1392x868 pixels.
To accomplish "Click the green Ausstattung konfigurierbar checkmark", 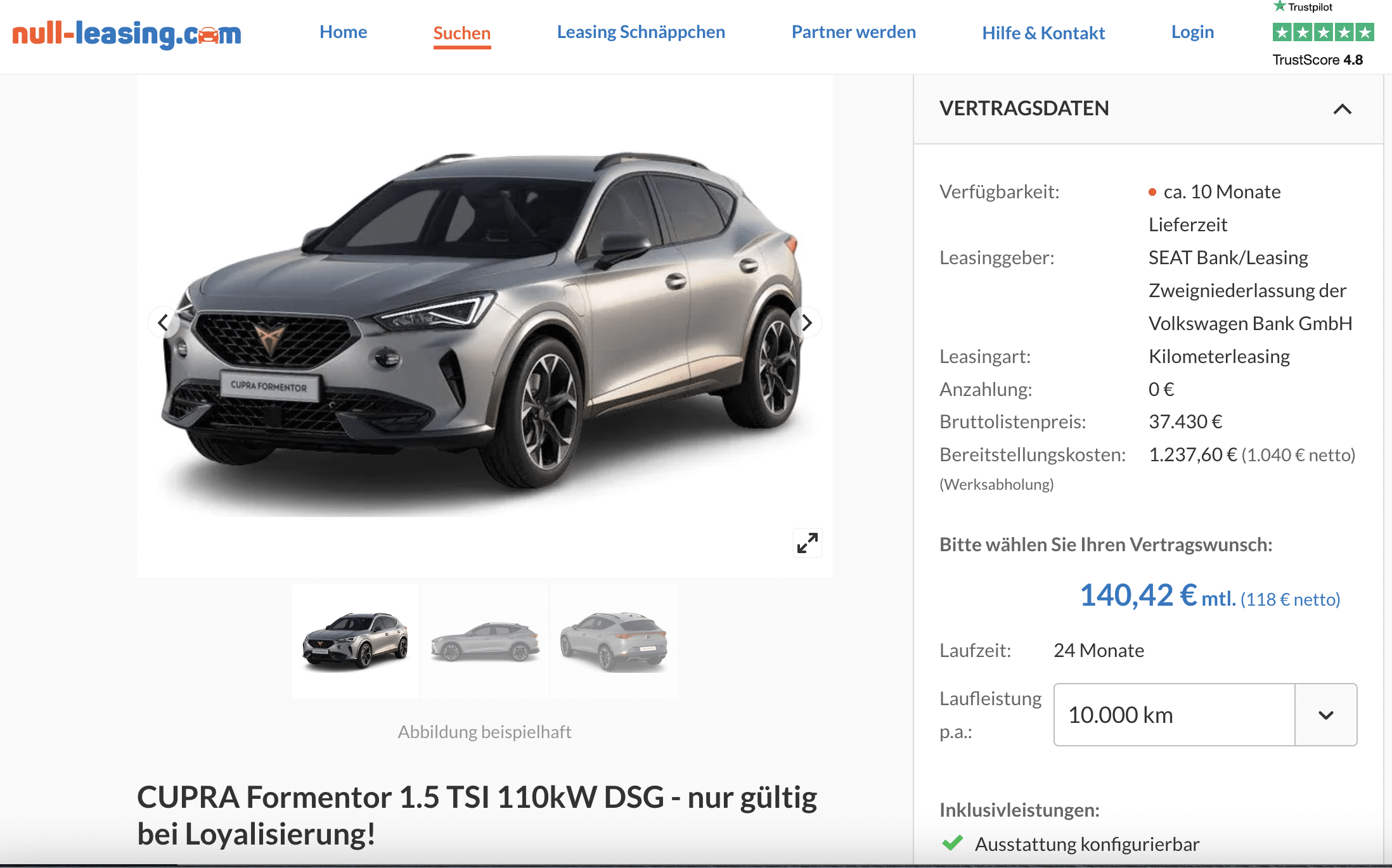I will coord(952,843).
